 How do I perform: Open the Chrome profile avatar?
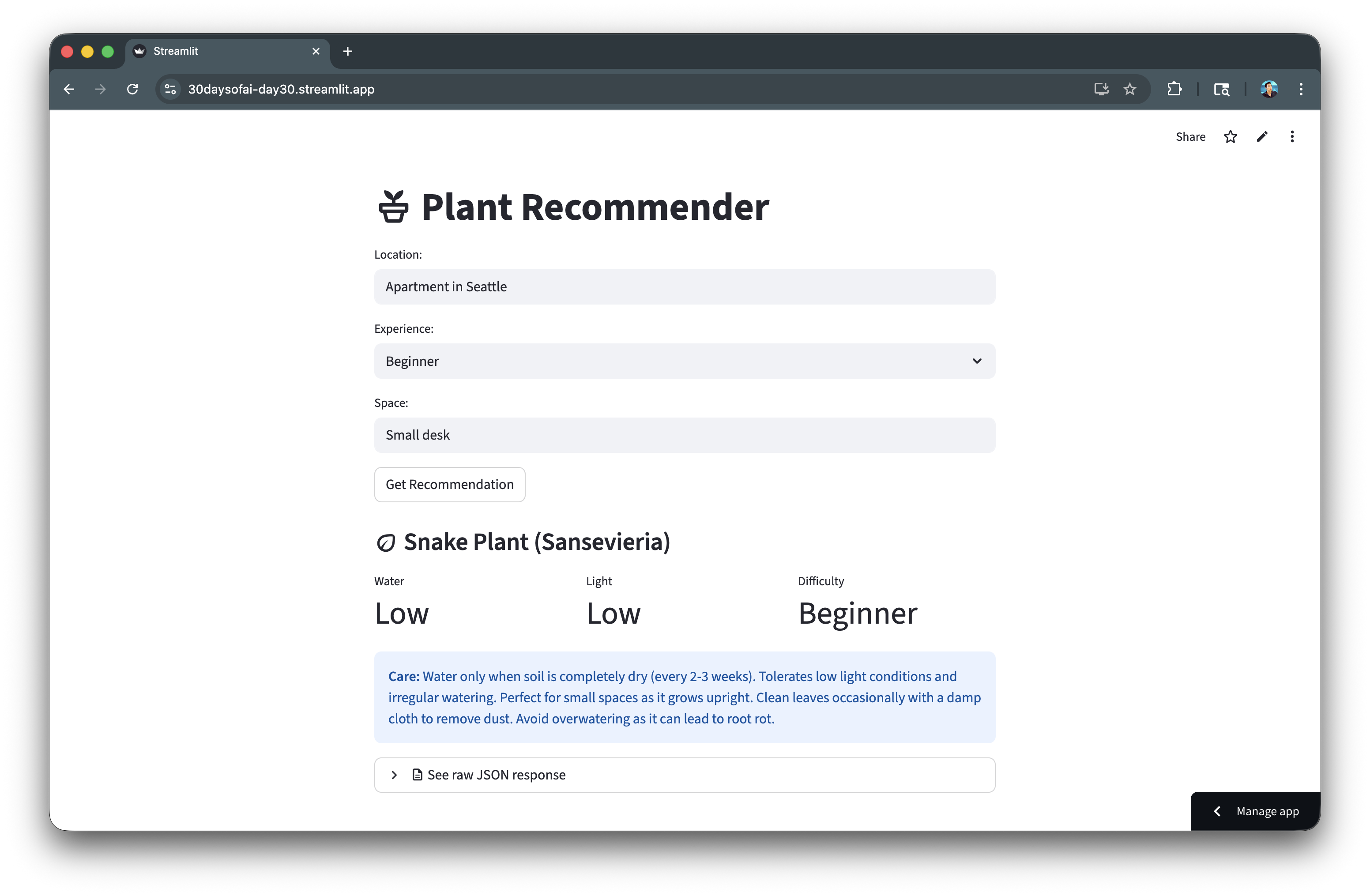1268,89
